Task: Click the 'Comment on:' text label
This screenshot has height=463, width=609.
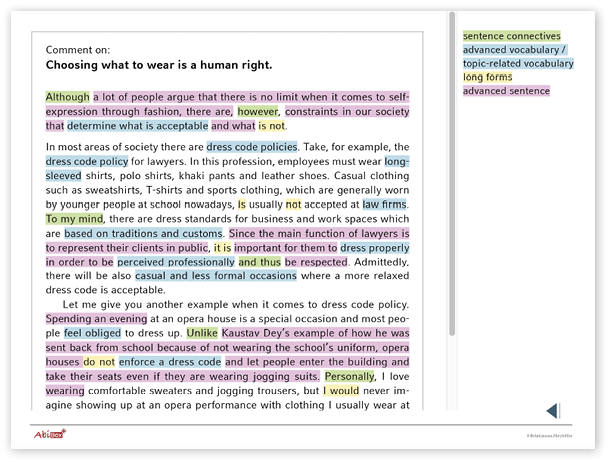Action: pyautogui.click(x=78, y=49)
